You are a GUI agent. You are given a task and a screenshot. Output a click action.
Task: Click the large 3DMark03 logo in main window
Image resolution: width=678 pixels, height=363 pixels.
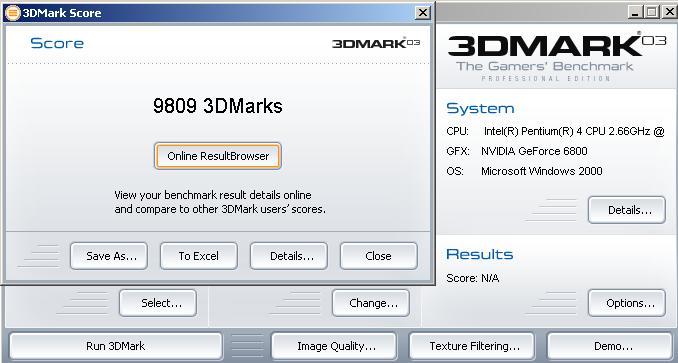(557, 45)
